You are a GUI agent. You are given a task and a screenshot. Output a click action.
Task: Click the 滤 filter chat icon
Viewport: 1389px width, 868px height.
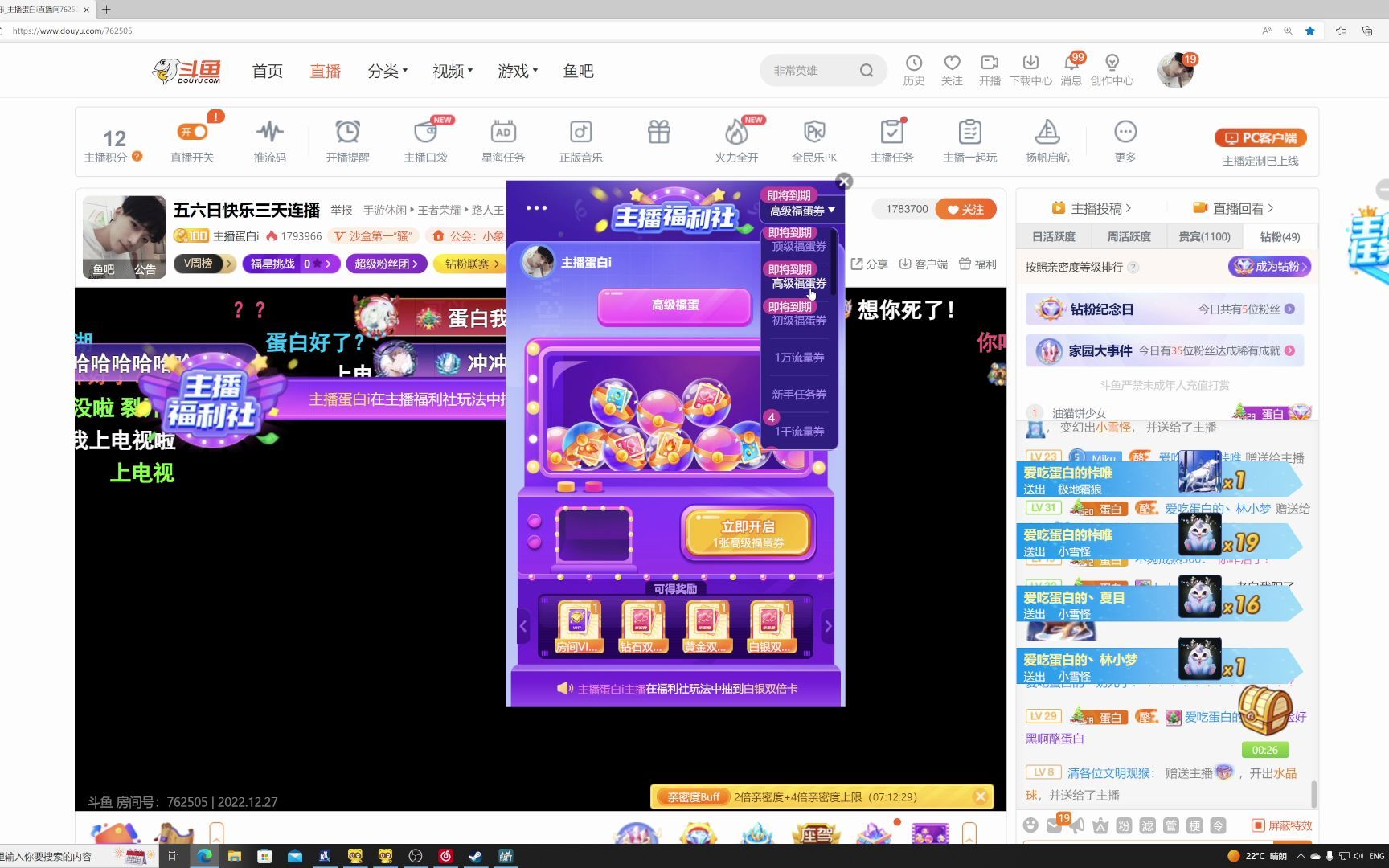click(1147, 825)
